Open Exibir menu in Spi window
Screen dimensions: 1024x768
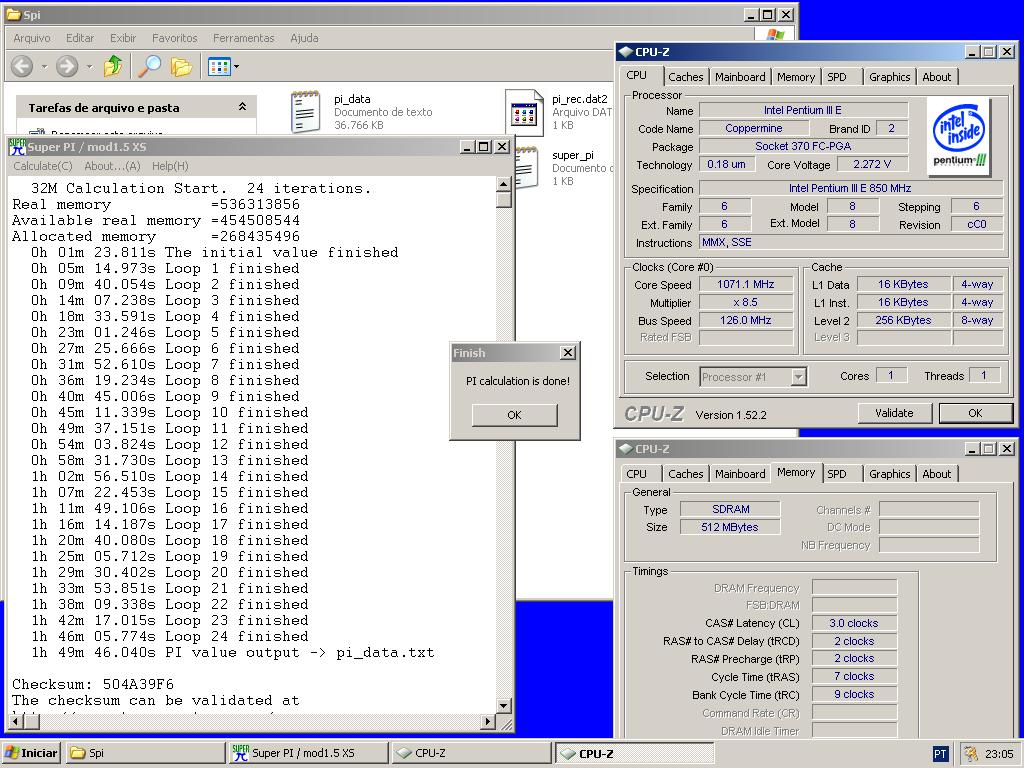point(123,38)
